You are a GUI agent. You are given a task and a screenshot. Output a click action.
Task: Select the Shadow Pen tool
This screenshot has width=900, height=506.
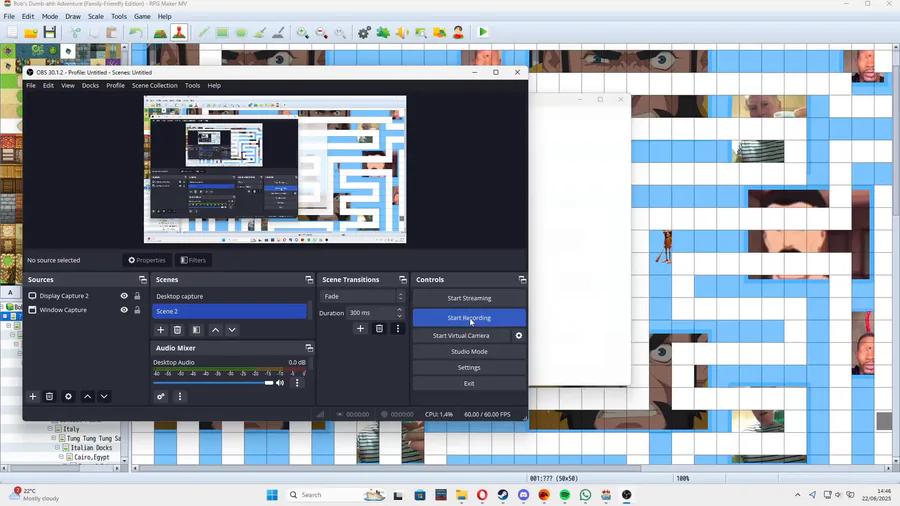278,32
